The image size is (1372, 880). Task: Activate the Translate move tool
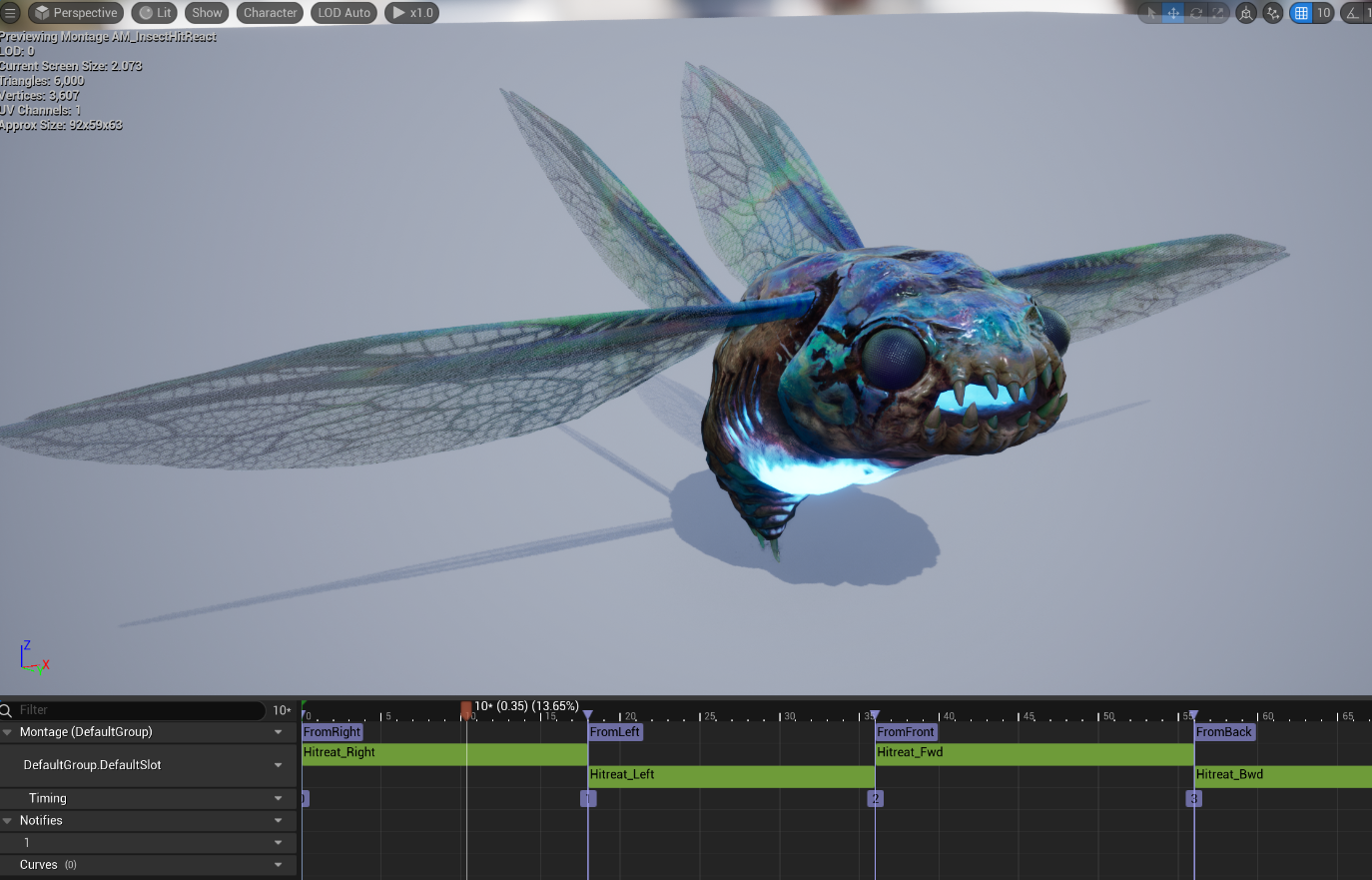tap(1173, 13)
